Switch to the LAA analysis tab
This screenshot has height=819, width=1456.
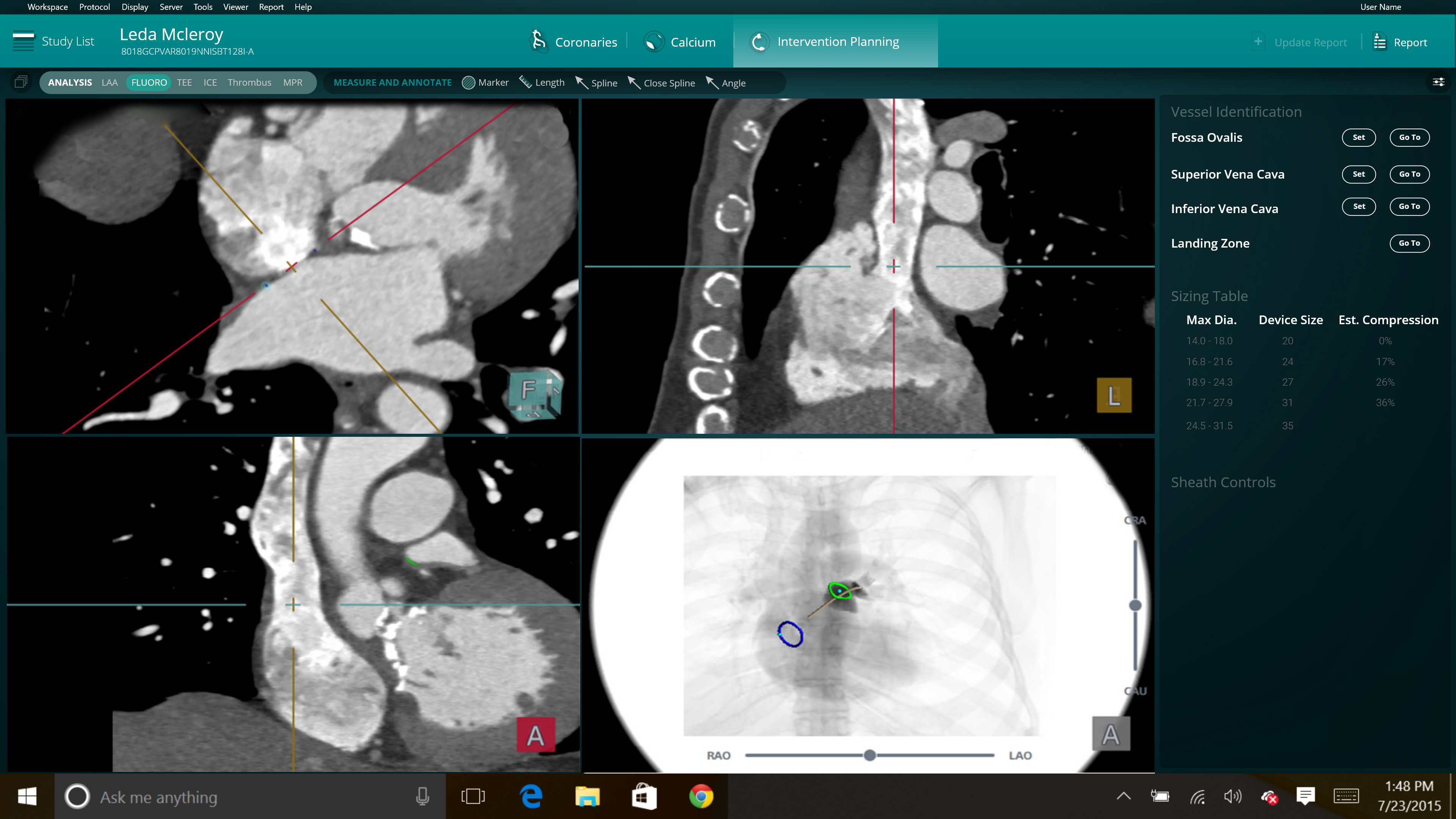pos(110,83)
